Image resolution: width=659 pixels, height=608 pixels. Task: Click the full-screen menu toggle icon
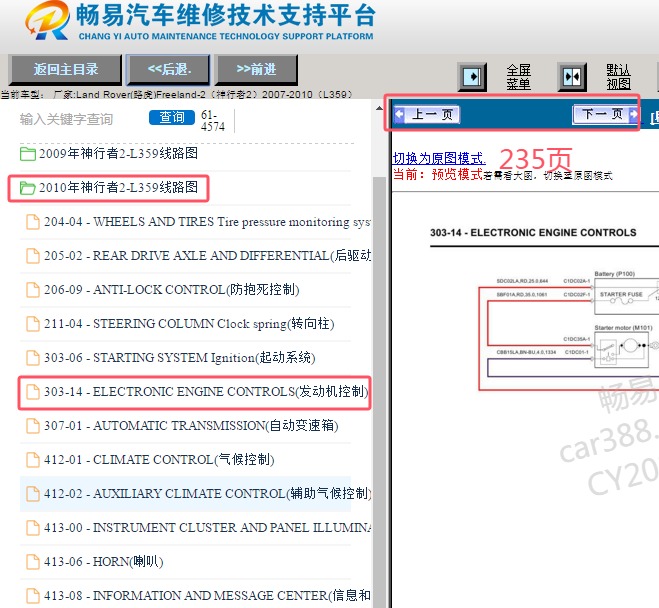(x=472, y=77)
